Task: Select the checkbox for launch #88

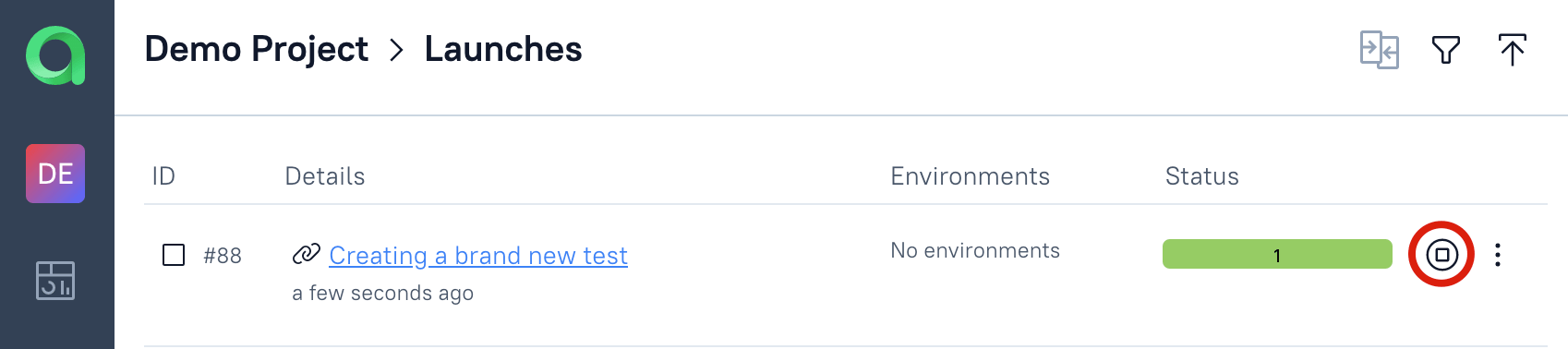Action: (174, 255)
